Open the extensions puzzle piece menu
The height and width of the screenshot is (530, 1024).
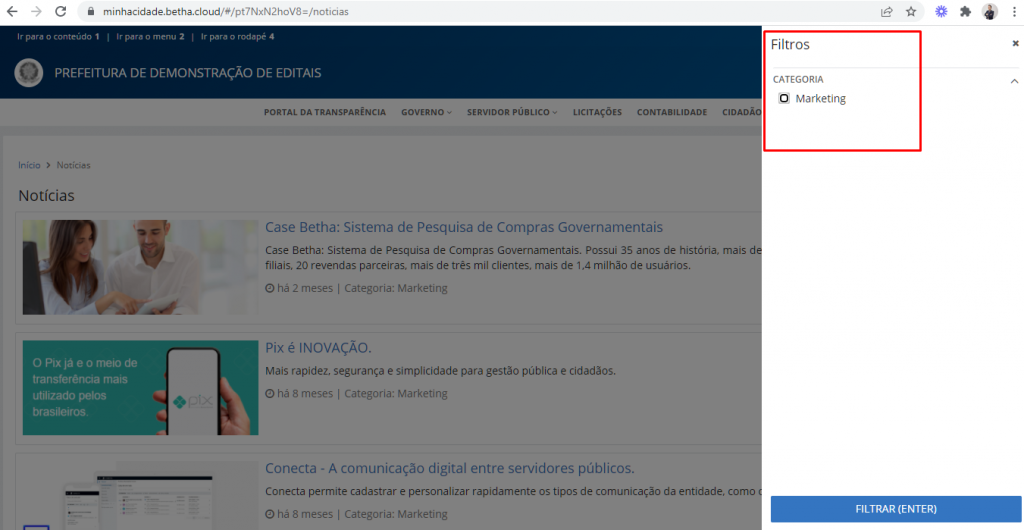[965, 12]
